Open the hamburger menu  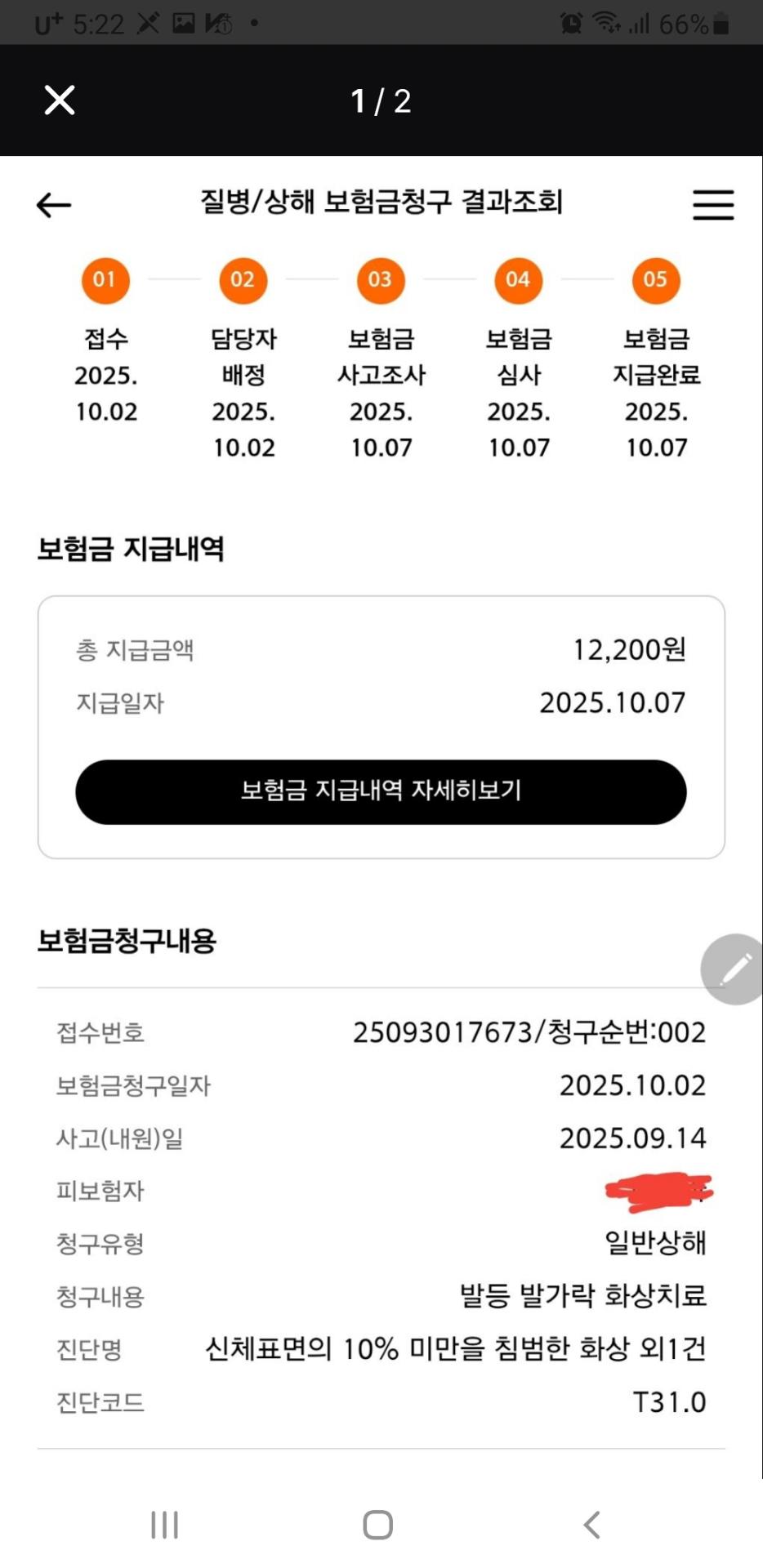[x=713, y=204]
